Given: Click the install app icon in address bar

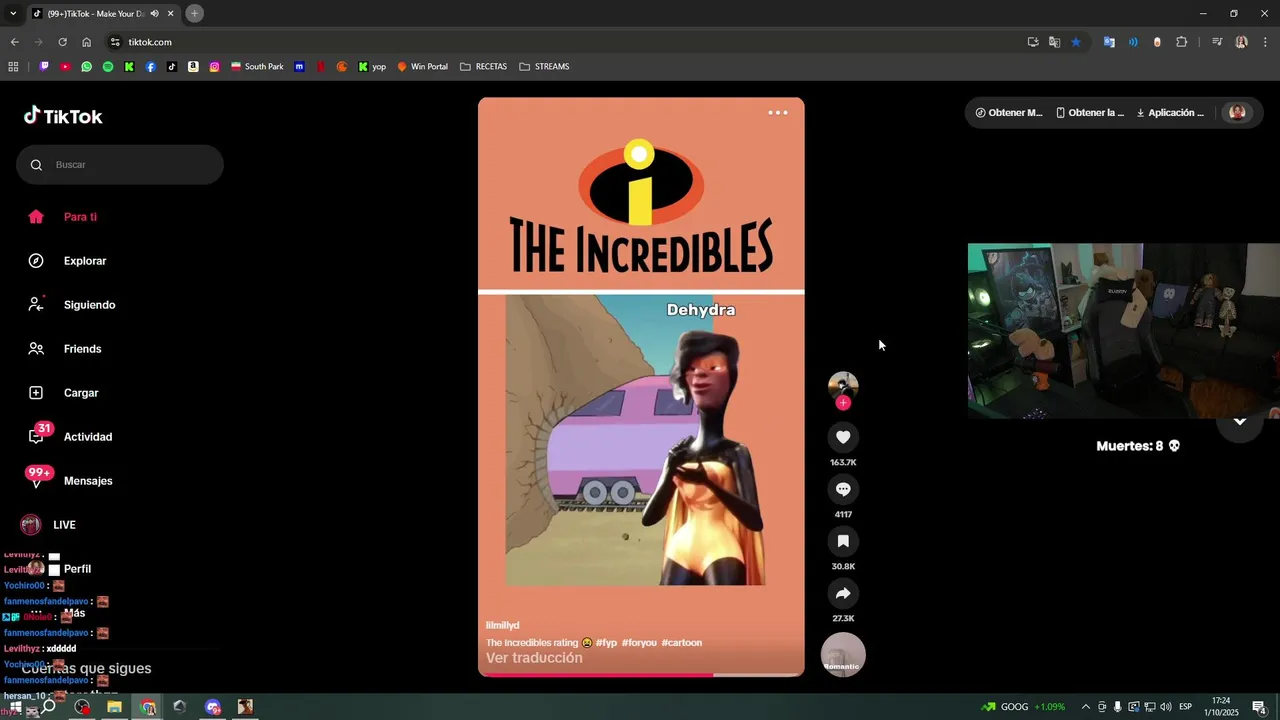Looking at the screenshot, I should [x=1033, y=42].
